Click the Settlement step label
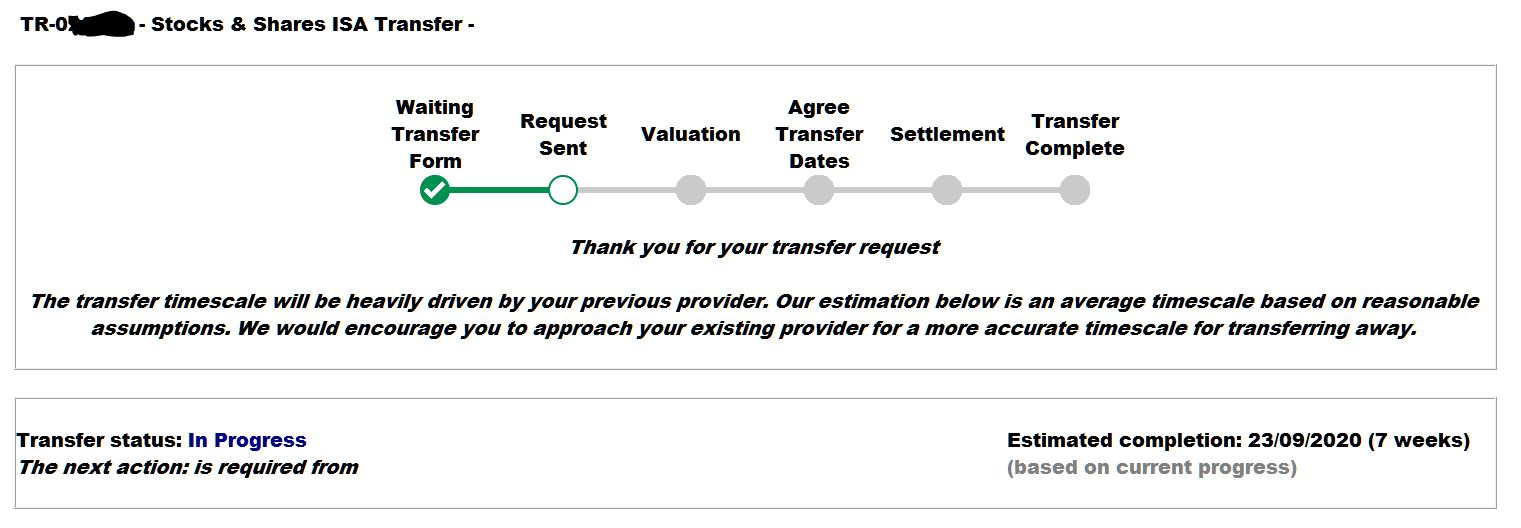 [x=947, y=134]
